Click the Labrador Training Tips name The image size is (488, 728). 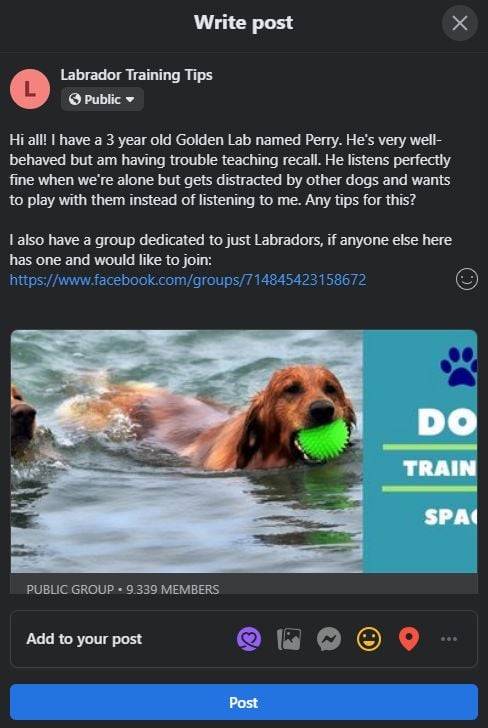[137, 75]
